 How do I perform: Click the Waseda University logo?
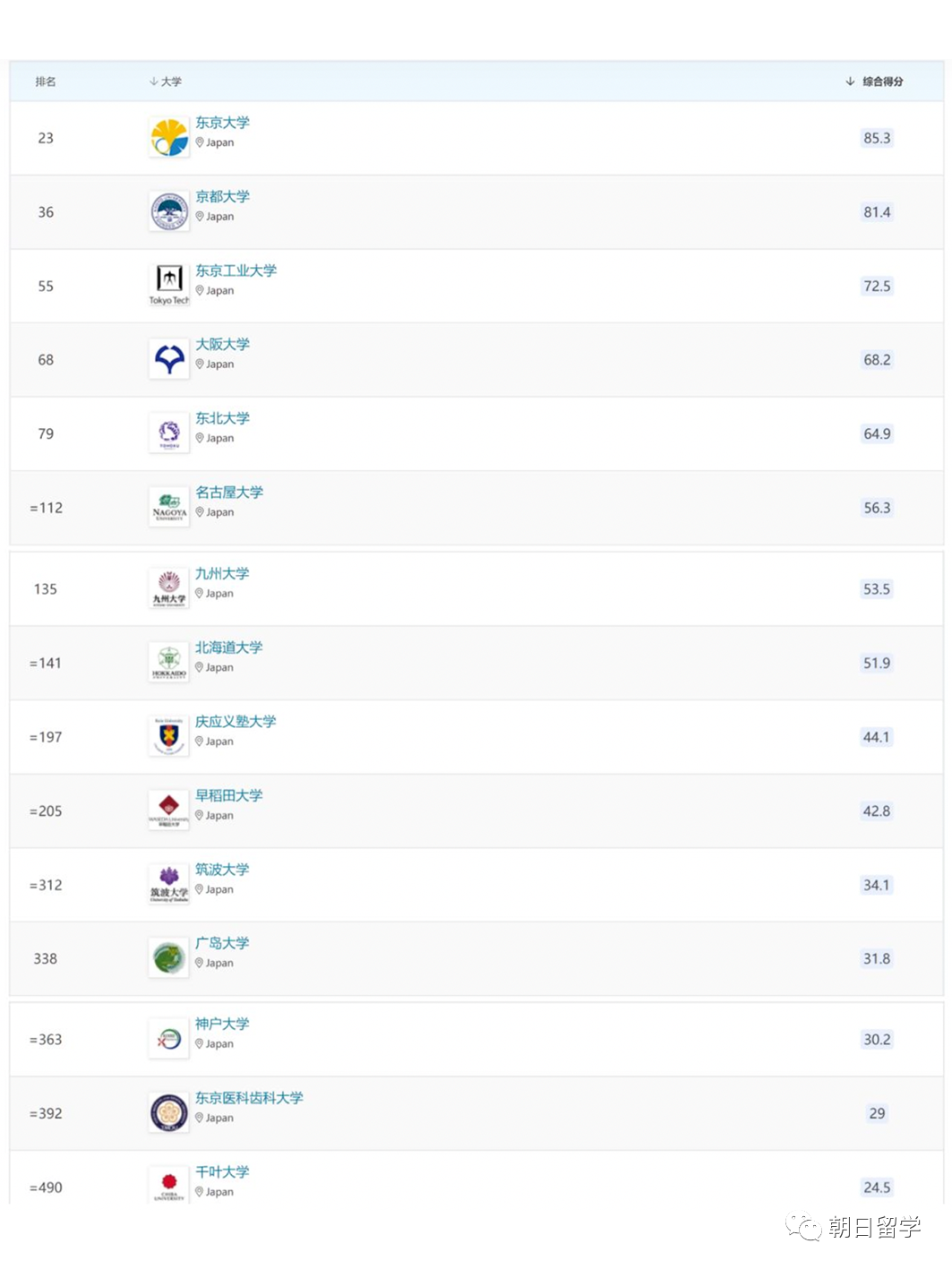pyautogui.click(x=169, y=810)
